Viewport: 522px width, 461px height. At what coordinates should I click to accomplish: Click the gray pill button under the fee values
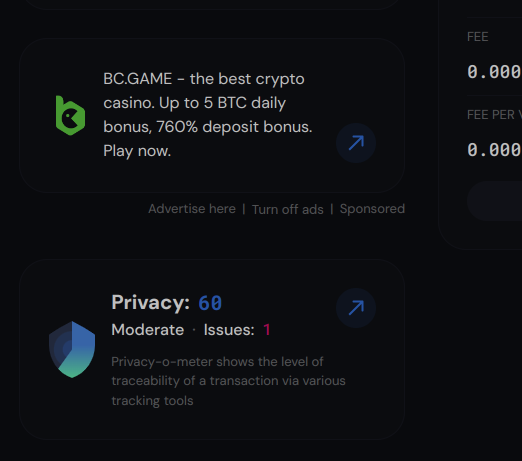495,201
